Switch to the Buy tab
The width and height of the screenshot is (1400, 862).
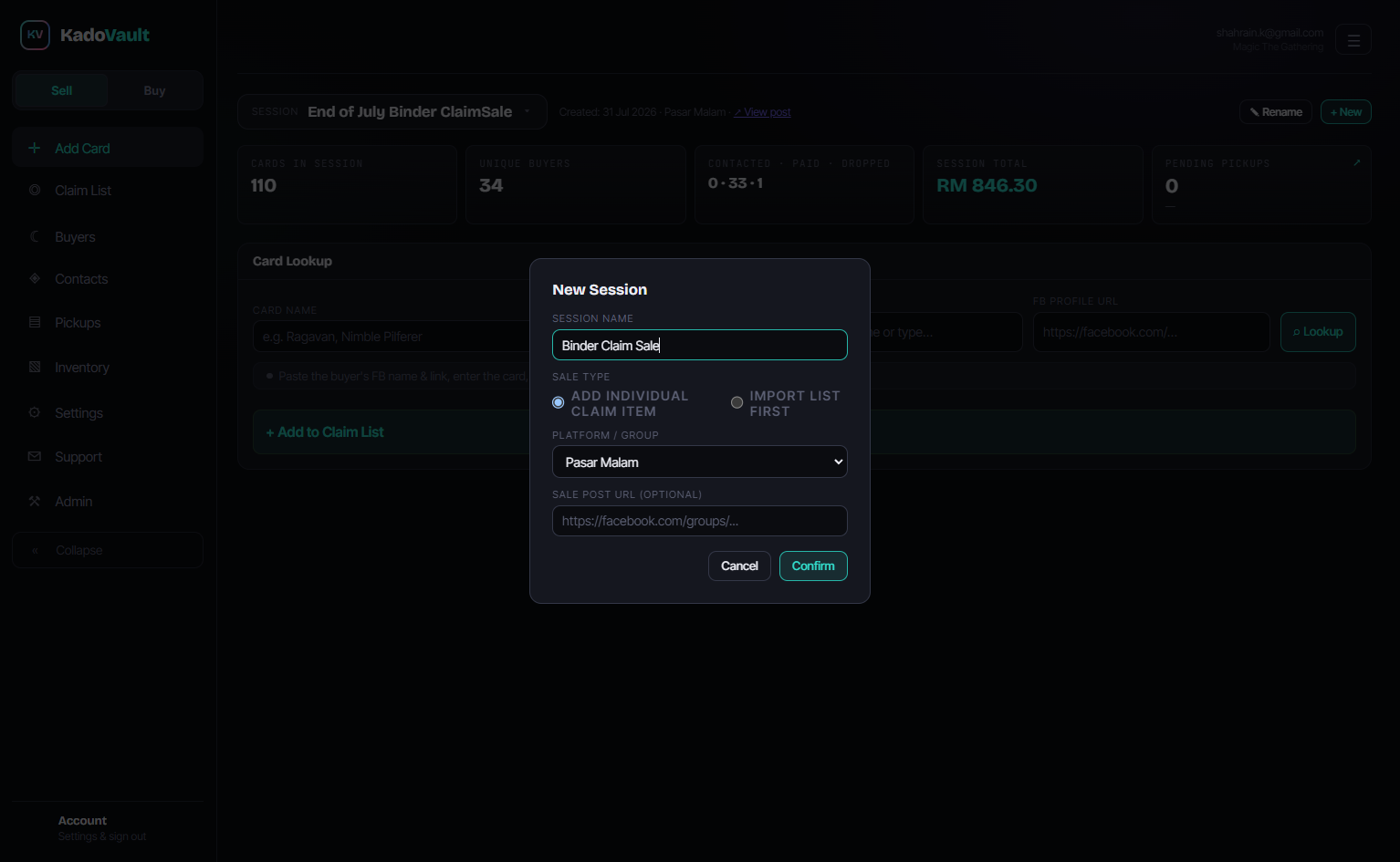154,90
